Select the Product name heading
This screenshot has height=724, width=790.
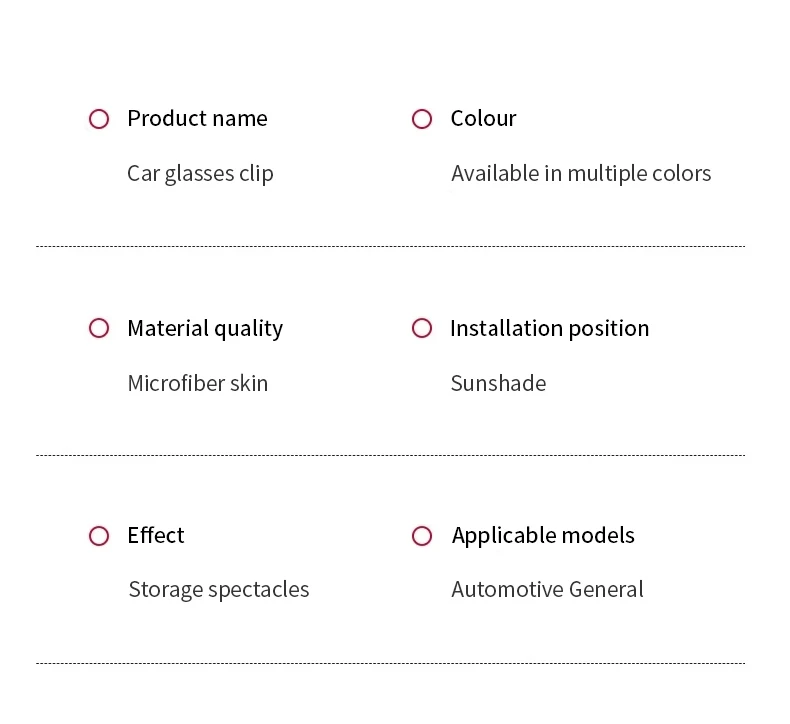(x=197, y=118)
